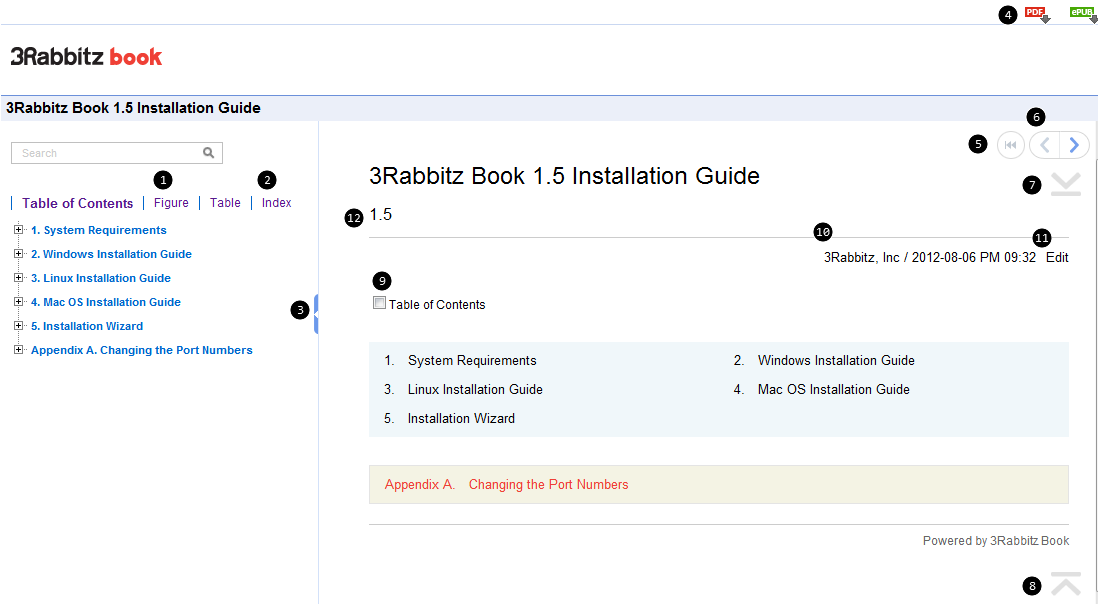Open 2. Windows Installation Guide in sidebar
Screen dimensions: 1099x605
(x=111, y=254)
